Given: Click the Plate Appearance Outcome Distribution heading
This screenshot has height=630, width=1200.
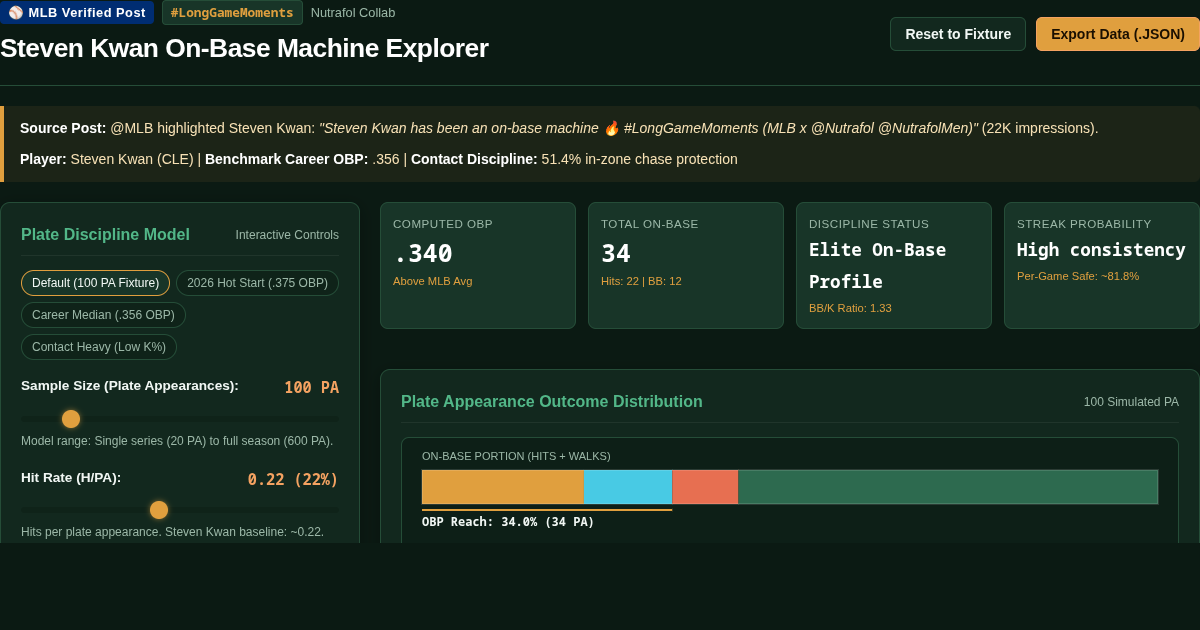Looking at the screenshot, I should tap(552, 402).
